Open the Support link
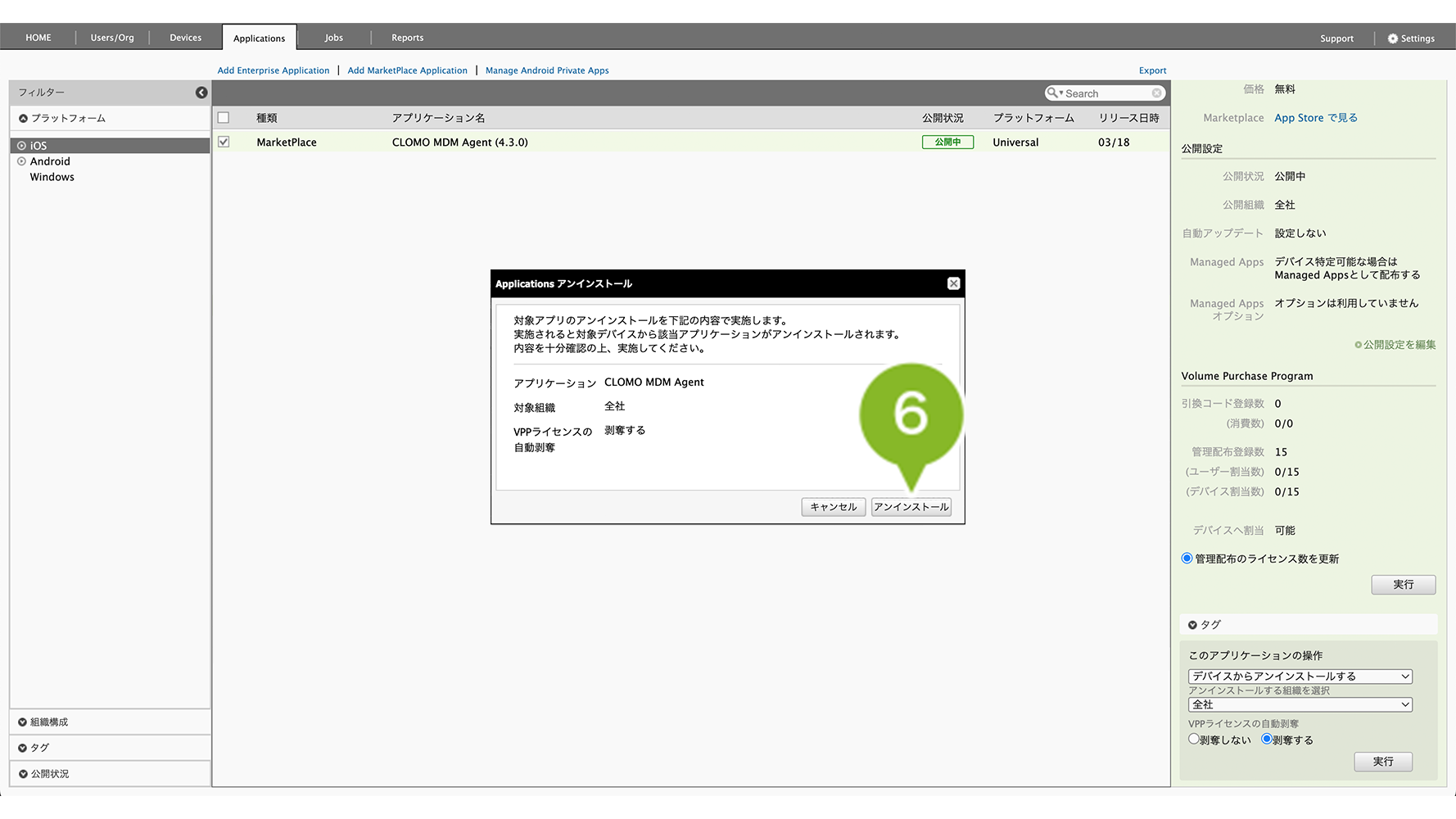1456x819 pixels. tap(1336, 38)
